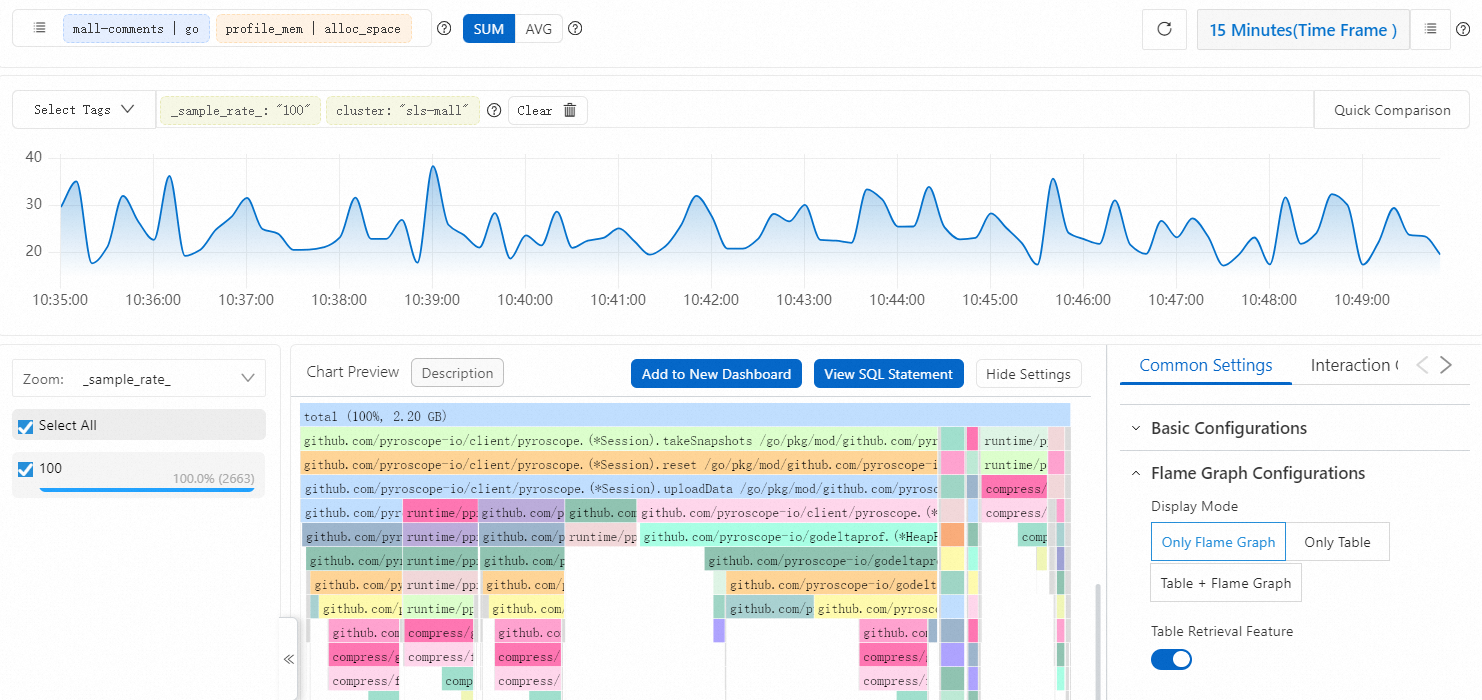Click the 100.0% (2663) value text

point(213,479)
